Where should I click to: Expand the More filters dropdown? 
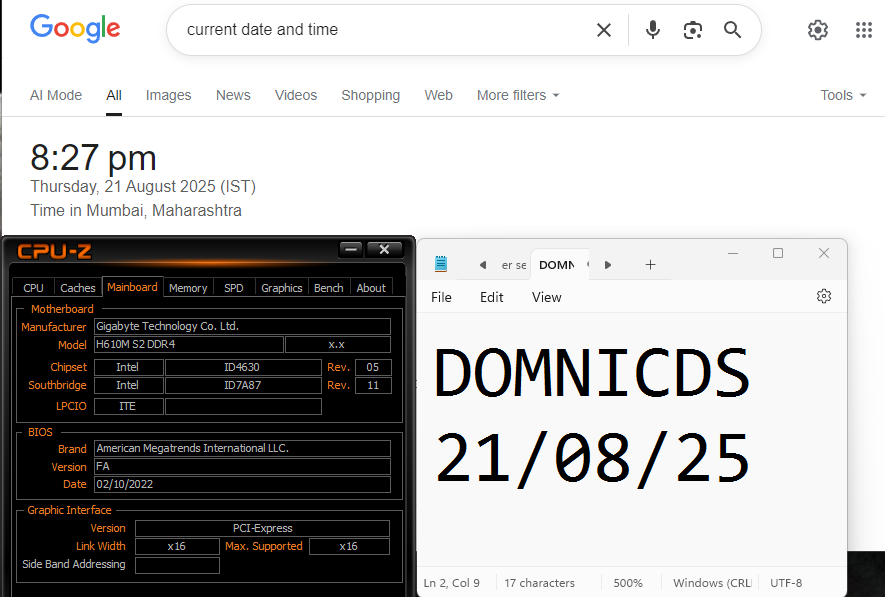click(x=518, y=95)
